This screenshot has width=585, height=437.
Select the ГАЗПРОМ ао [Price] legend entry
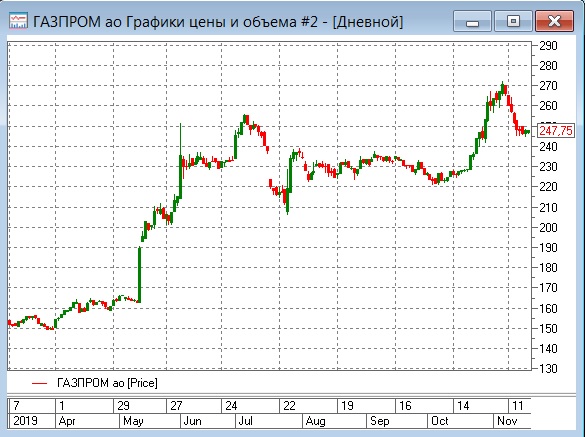coord(107,383)
